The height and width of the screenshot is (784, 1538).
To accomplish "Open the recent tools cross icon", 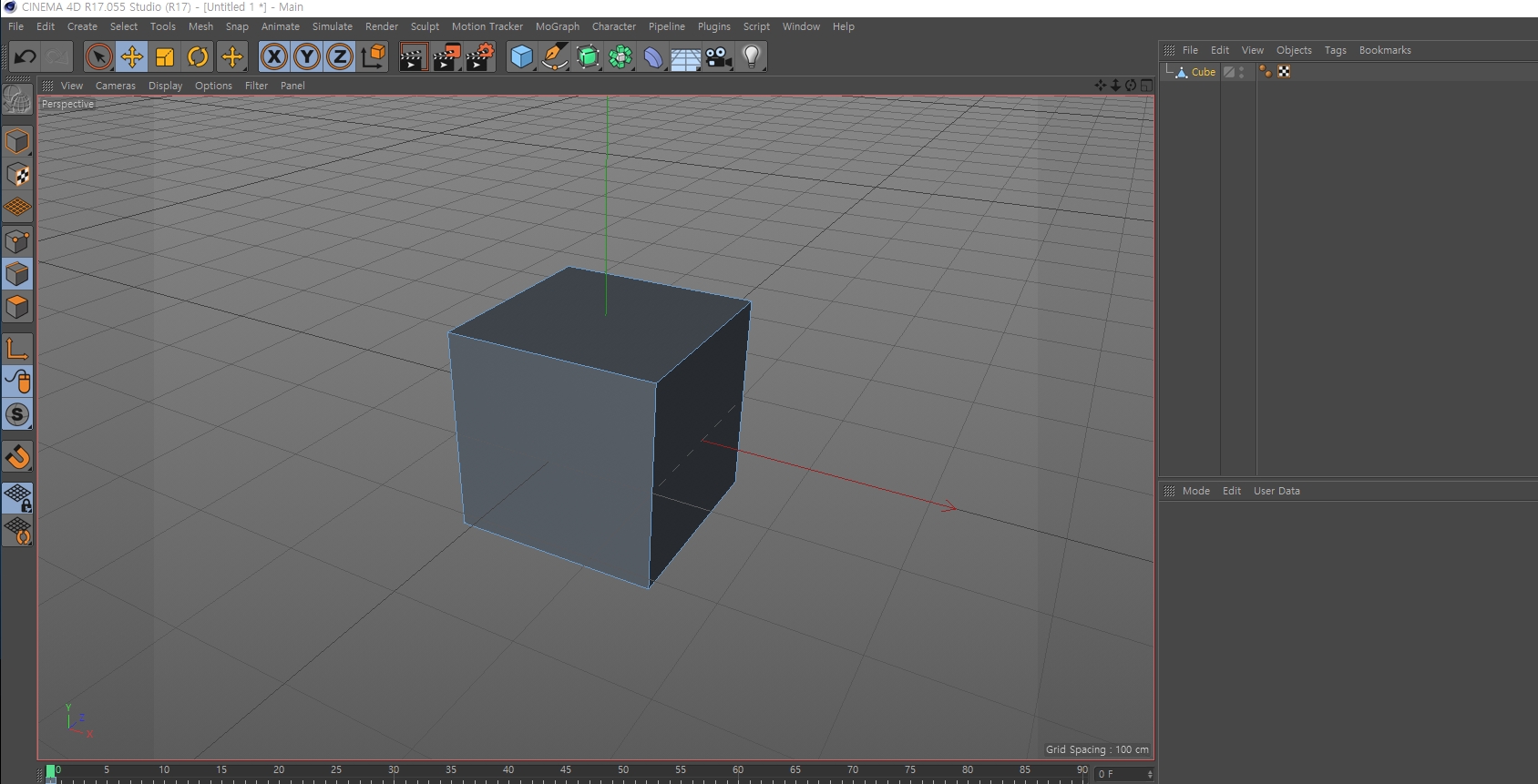I will point(232,56).
